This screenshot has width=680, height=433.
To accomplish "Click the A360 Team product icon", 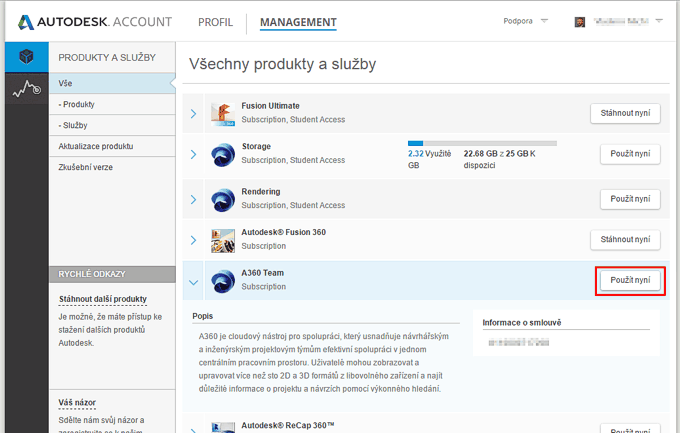I will pyautogui.click(x=223, y=281).
